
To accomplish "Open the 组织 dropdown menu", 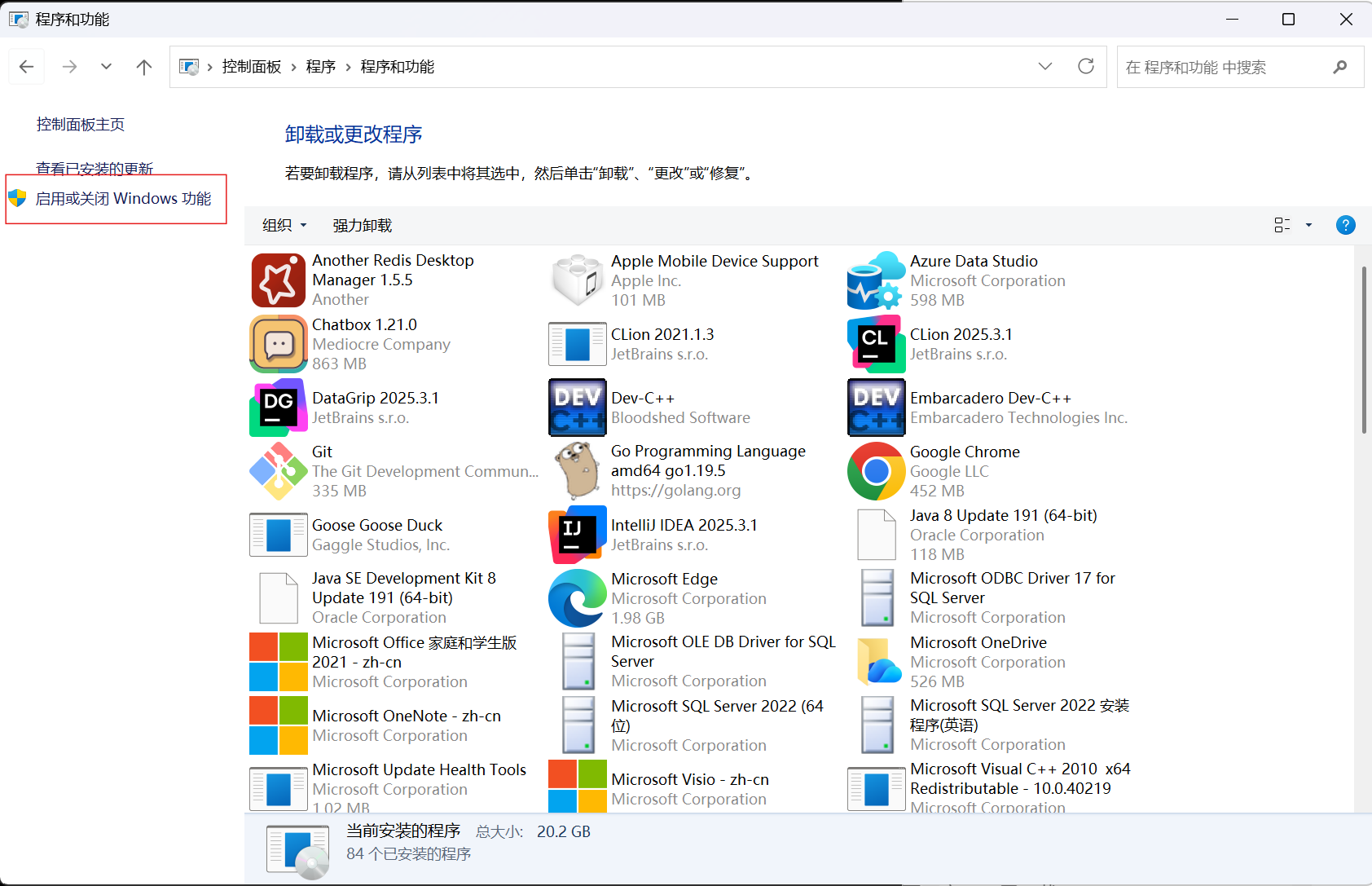I will point(284,225).
